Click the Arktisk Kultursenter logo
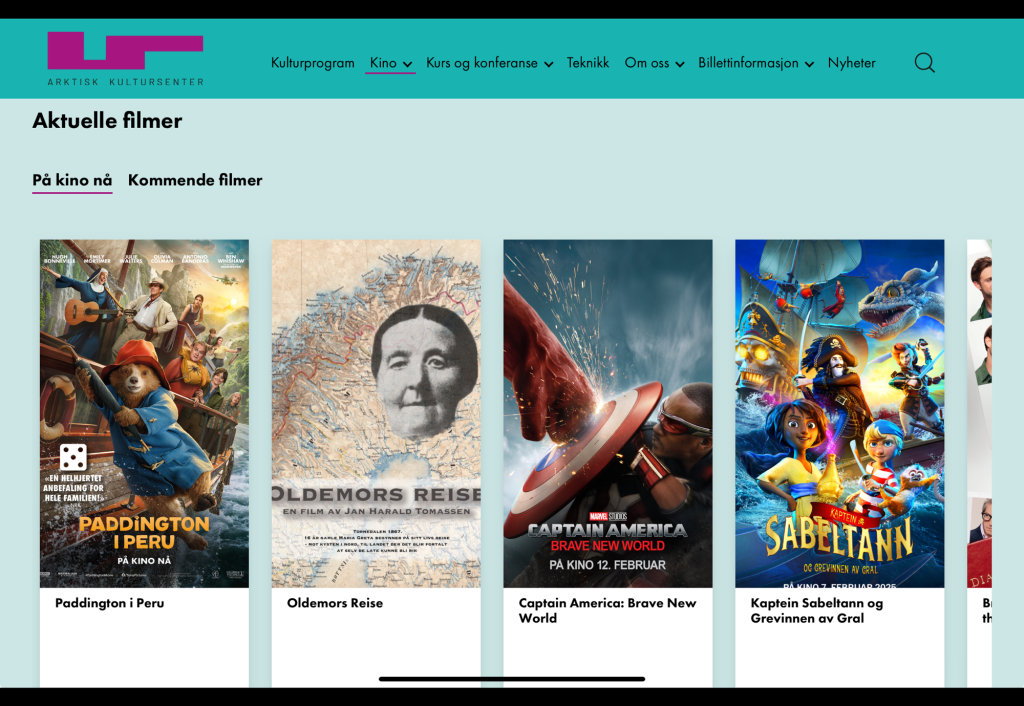1024x706 pixels. click(x=125, y=59)
